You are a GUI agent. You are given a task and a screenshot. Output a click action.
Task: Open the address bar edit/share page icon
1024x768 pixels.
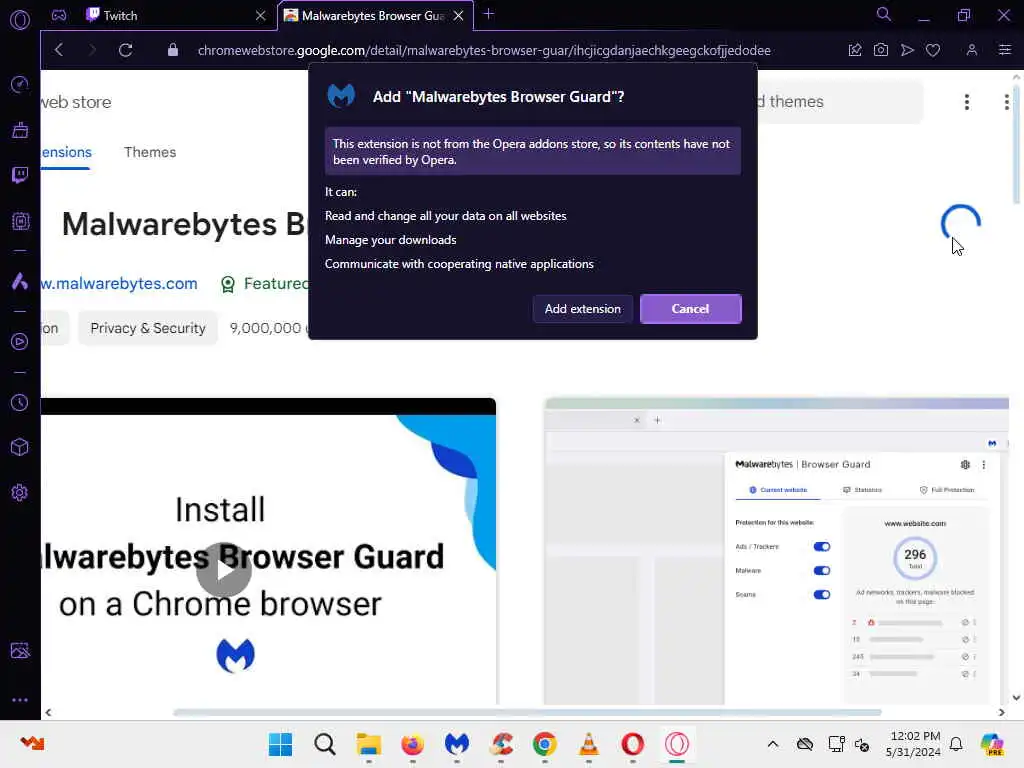click(855, 50)
